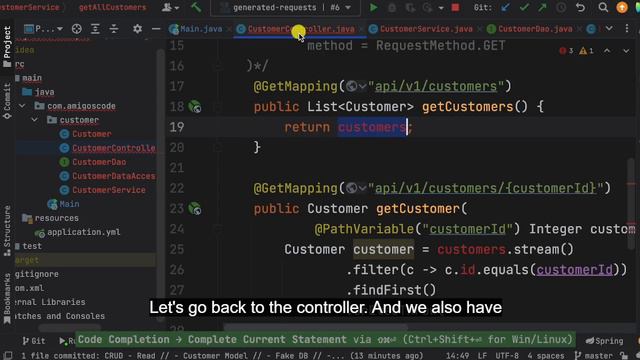The height and width of the screenshot is (360, 640).
Task: Click master branch widget in status bar
Action: click(x=595, y=356)
